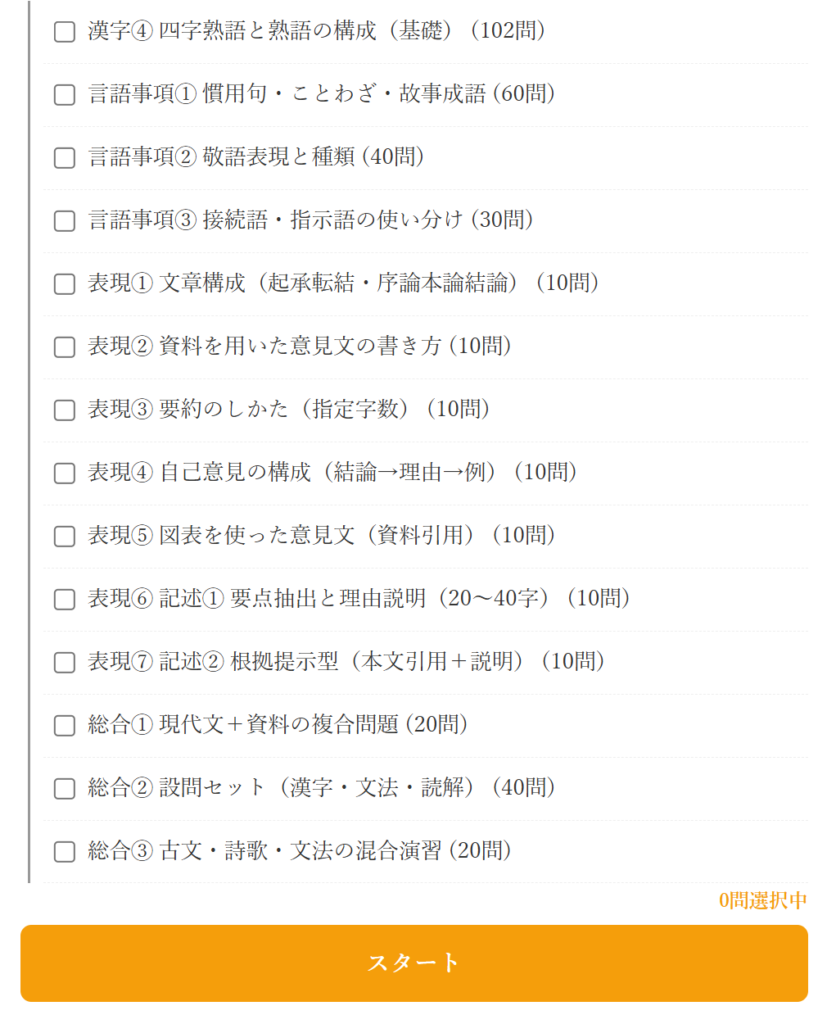The width and height of the screenshot is (827, 1024).
Task: Tick 表現⑥ 記述① 要点抽出と理由説明 checkbox
Action: (x=64, y=599)
